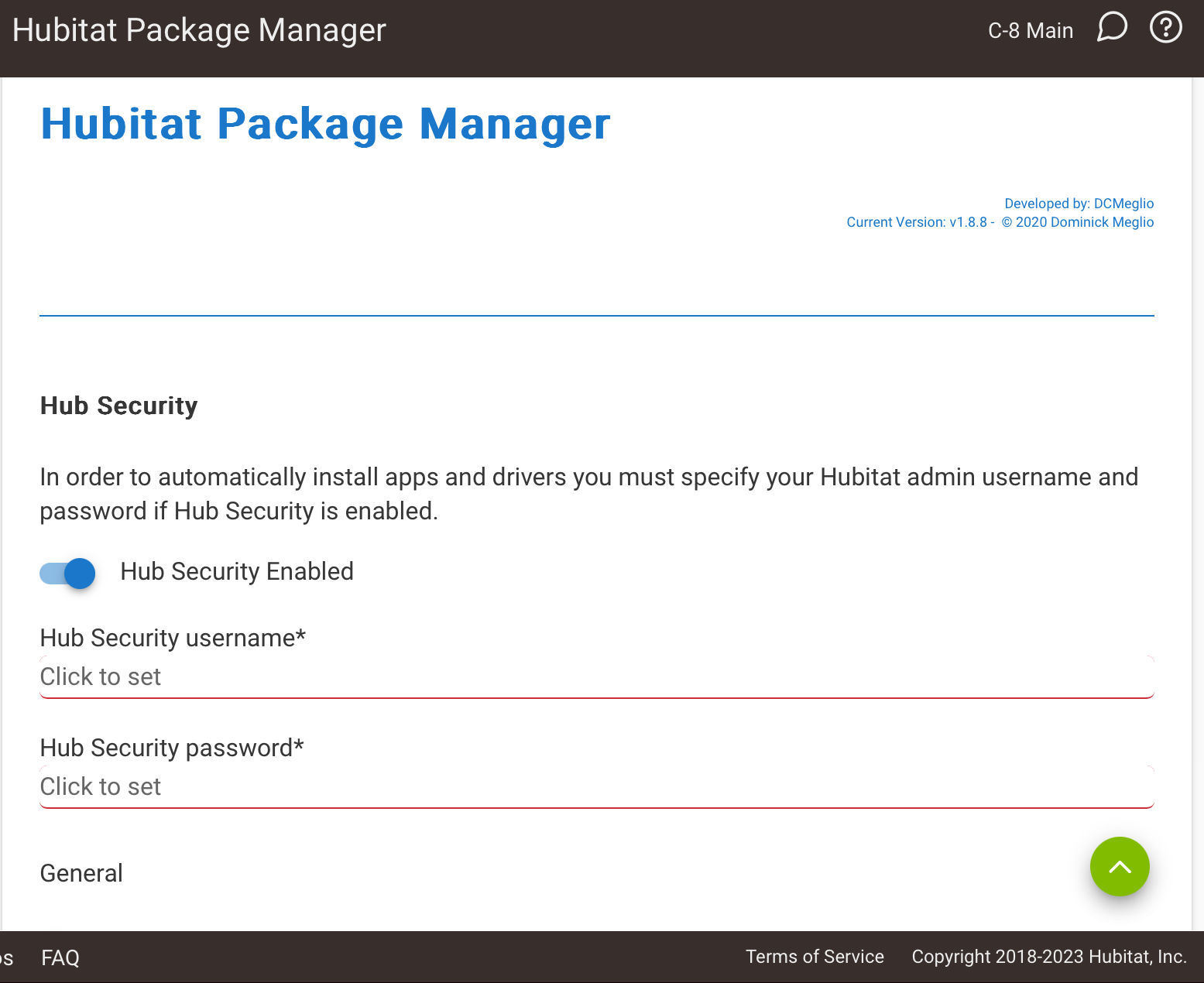The height and width of the screenshot is (983, 1204).
Task: Select the C-8 Main hub name
Action: coord(1031,30)
